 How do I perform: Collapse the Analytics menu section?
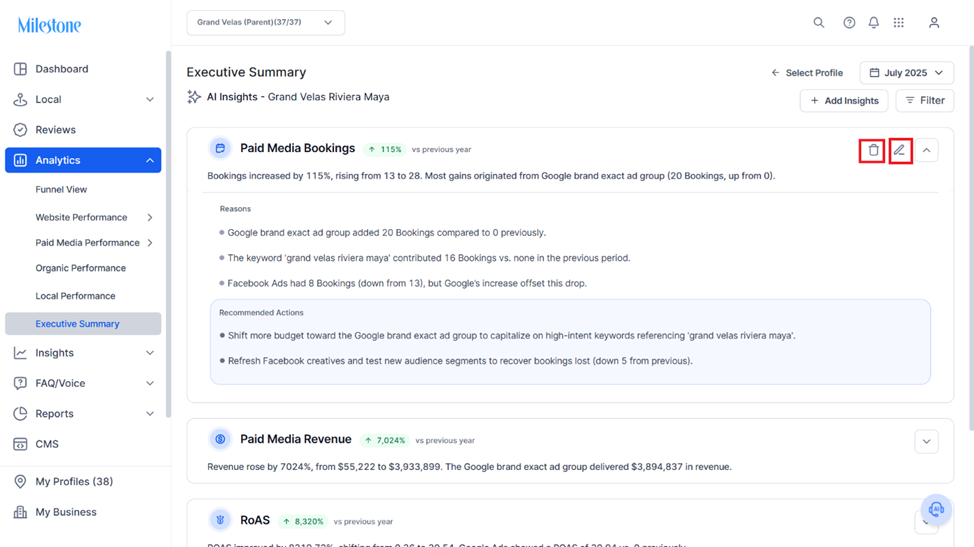[150, 160]
